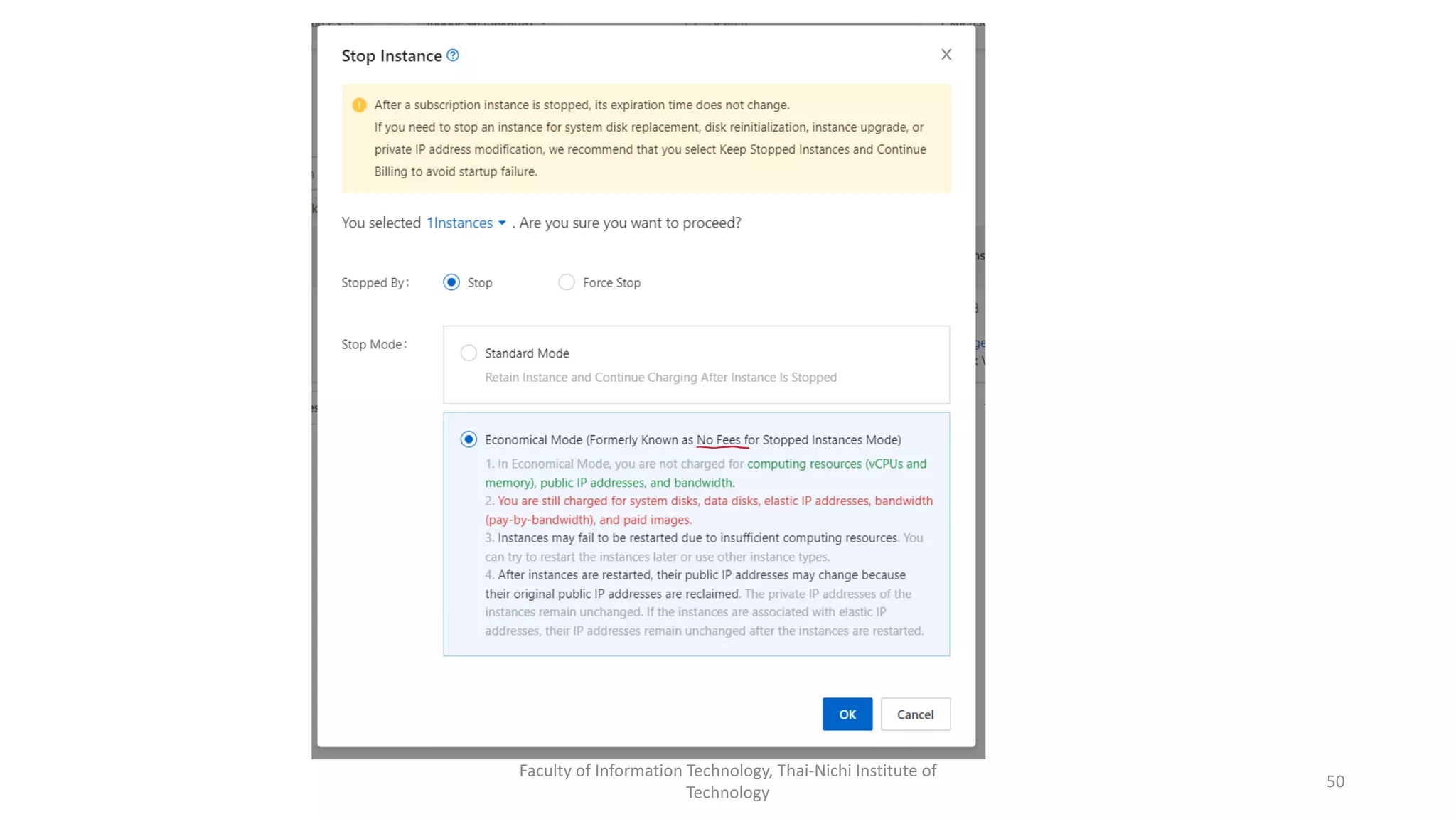Viewport: 1456px width, 819px height.
Task: Click the Stop Instance dialog title
Action: pyautogui.click(x=391, y=56)
